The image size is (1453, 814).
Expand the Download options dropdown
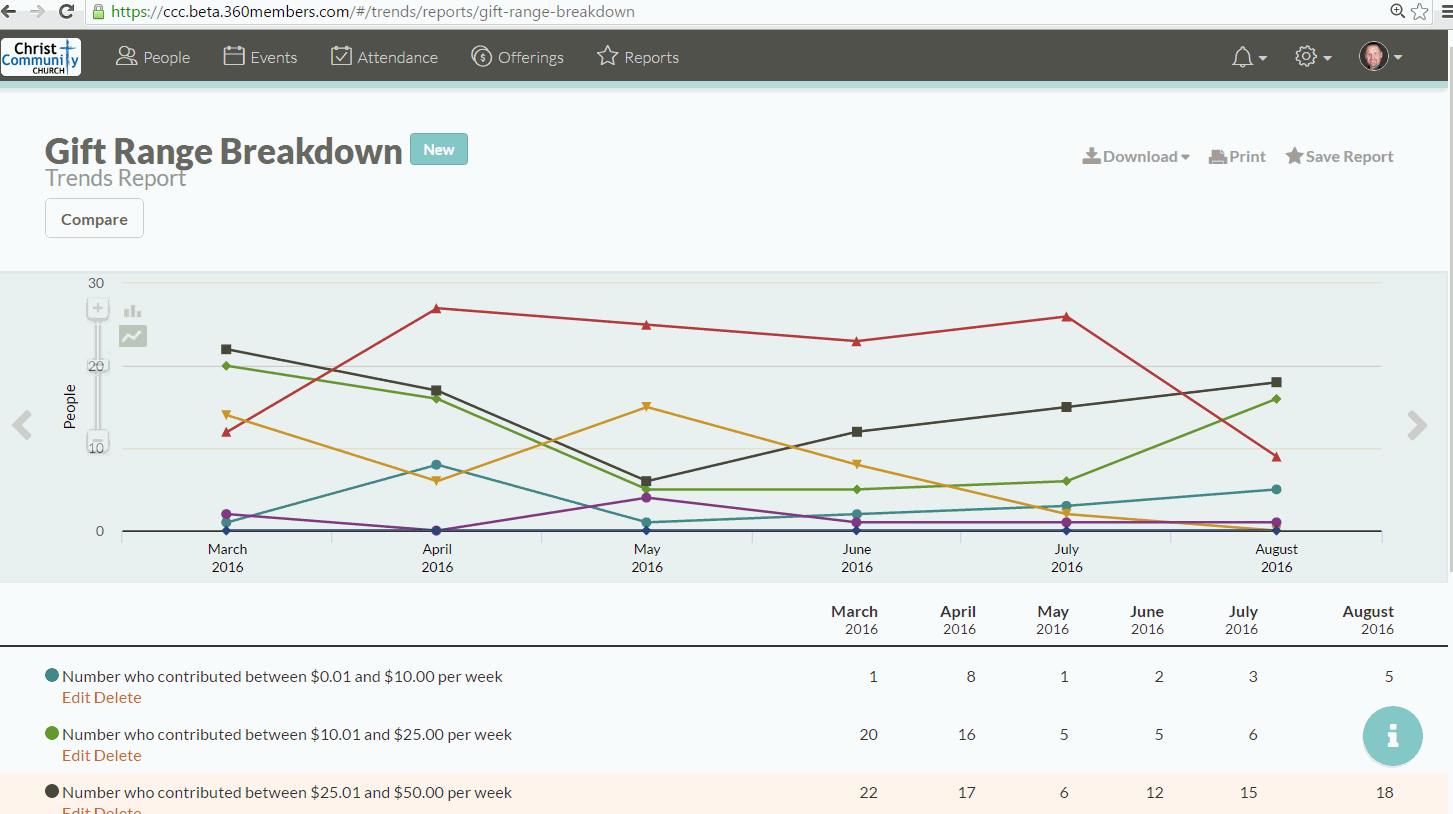click(x=1136, y=157)
